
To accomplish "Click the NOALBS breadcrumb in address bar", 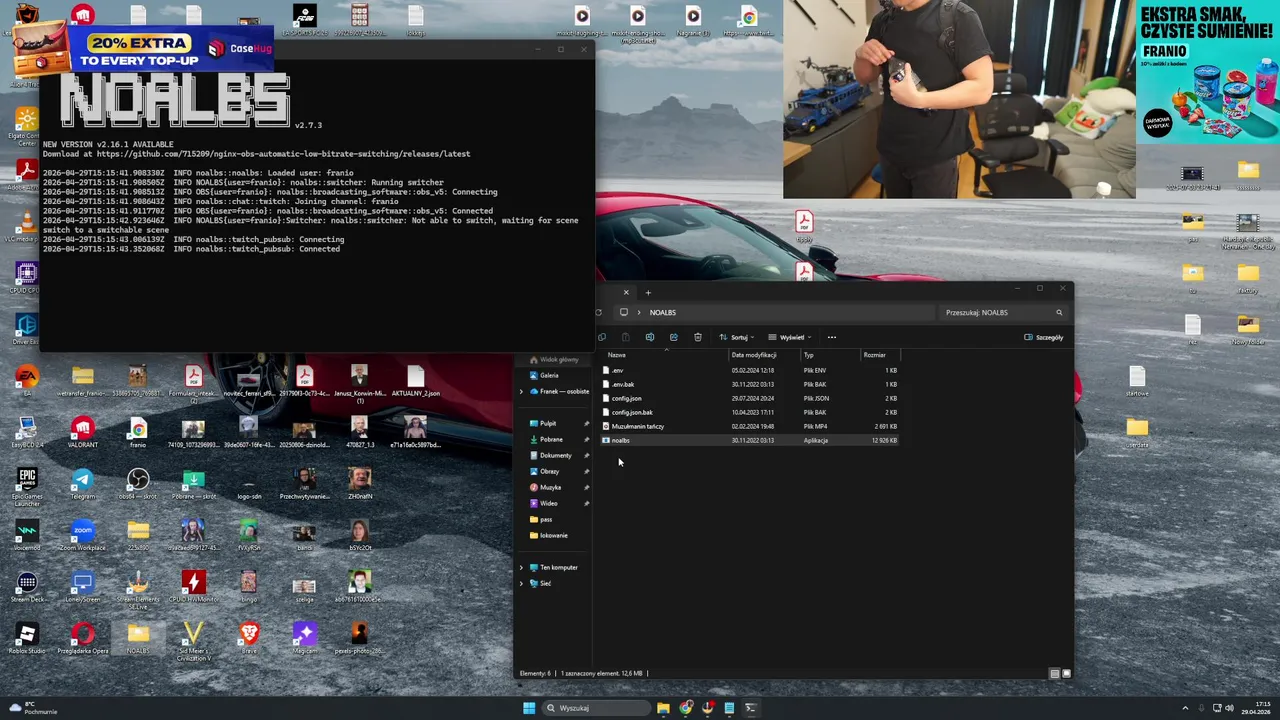I will click(x=662, y=312).
